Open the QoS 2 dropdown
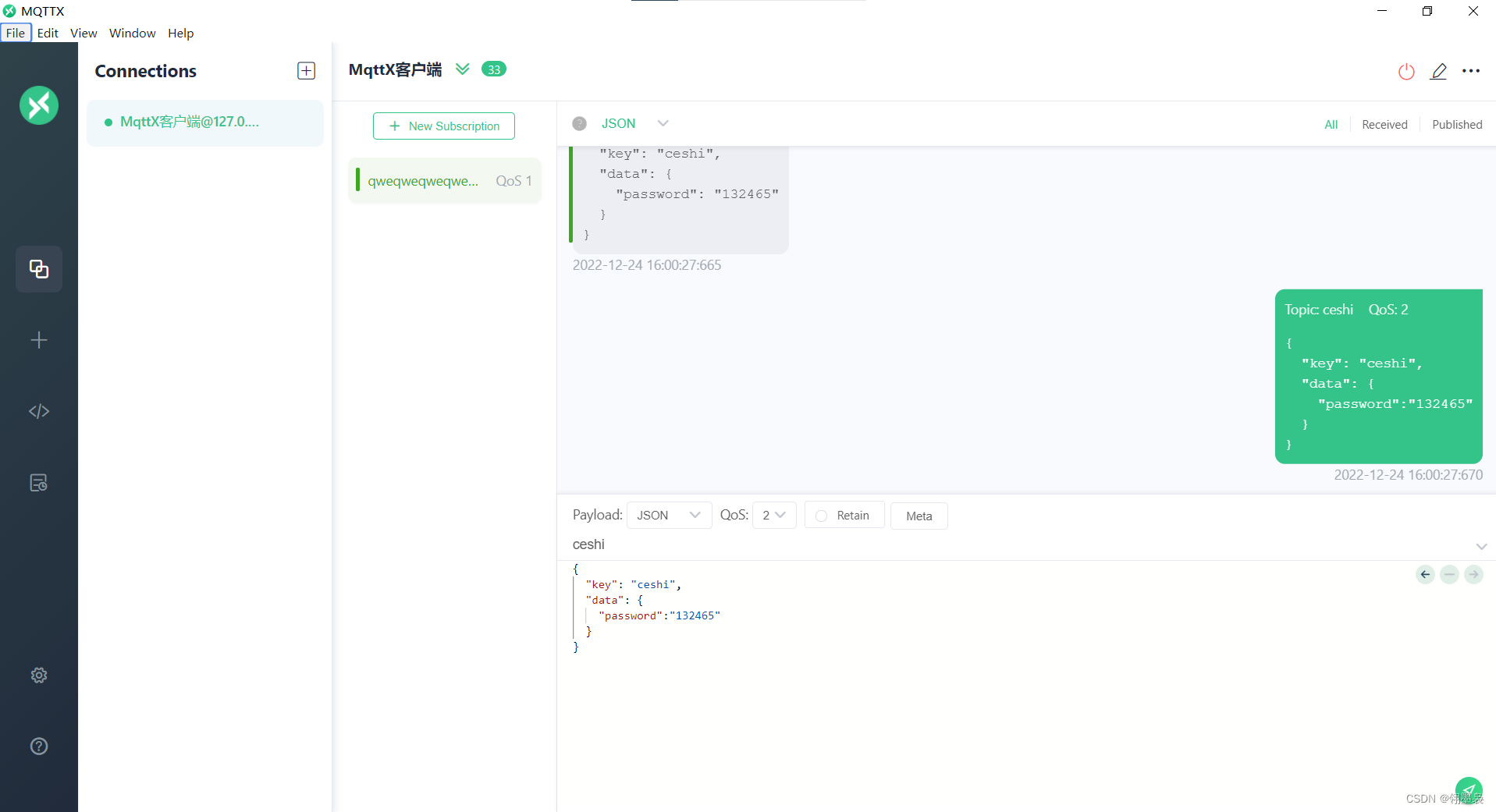The height and width of the screenshot is (812, 1496). click(774, 516)
